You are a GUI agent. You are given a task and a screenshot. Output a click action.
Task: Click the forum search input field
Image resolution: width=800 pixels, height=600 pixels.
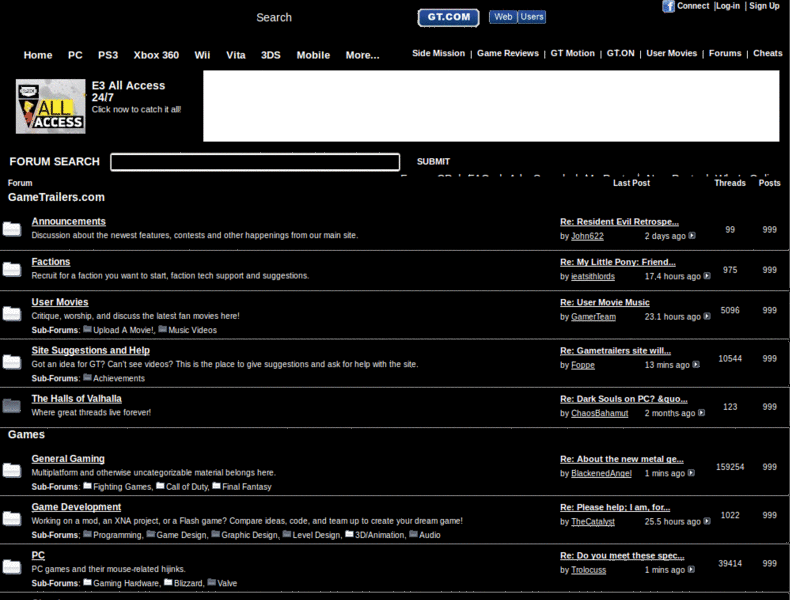point(255,162)
